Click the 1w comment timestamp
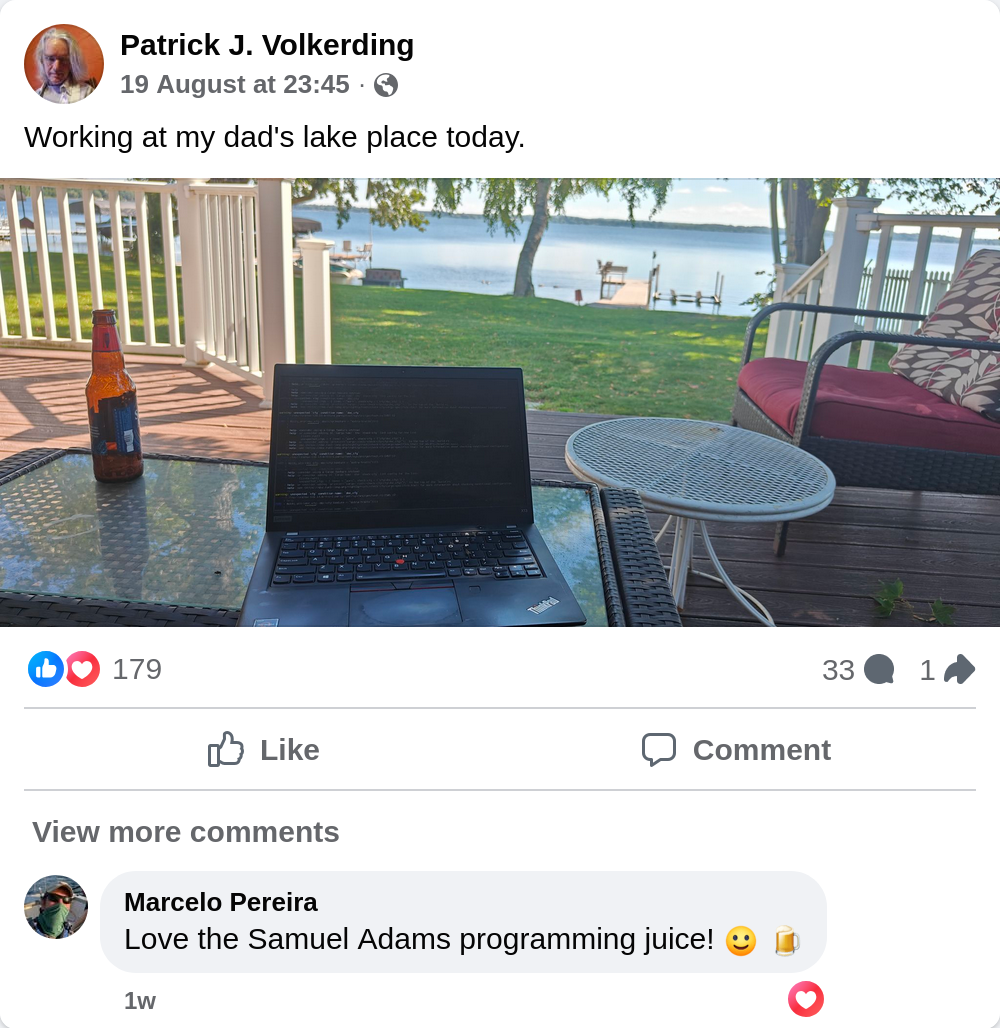The image size is (1000, 1028). 140,1001
